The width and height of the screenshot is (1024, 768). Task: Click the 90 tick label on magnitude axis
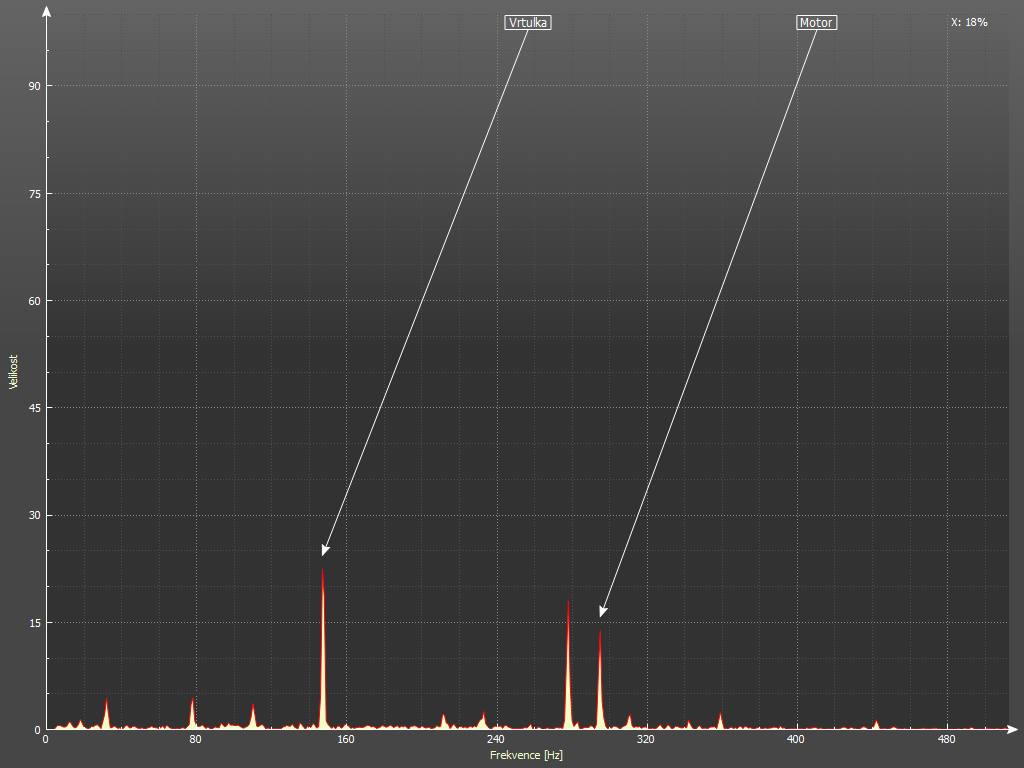[x=33, y=86]
